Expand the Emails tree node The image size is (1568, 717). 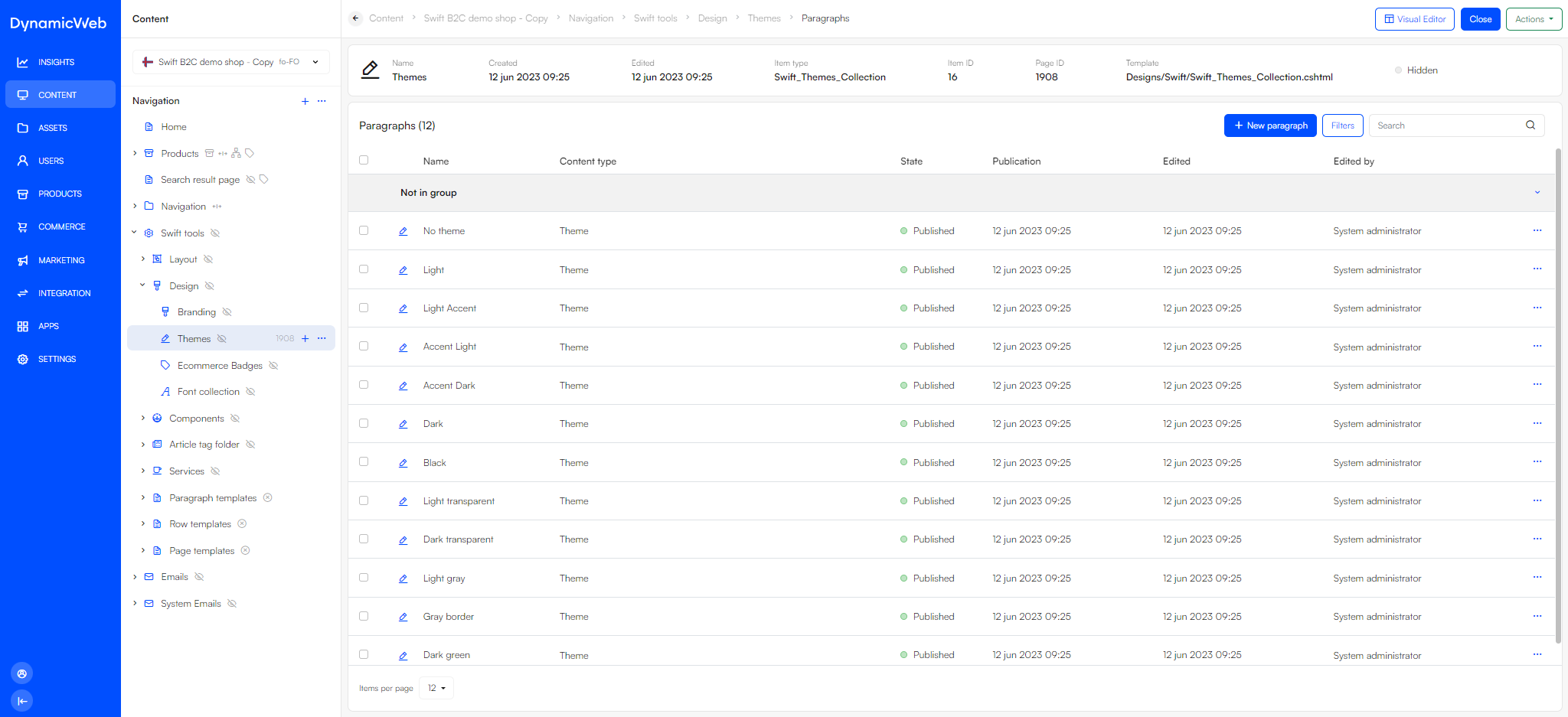135,577
